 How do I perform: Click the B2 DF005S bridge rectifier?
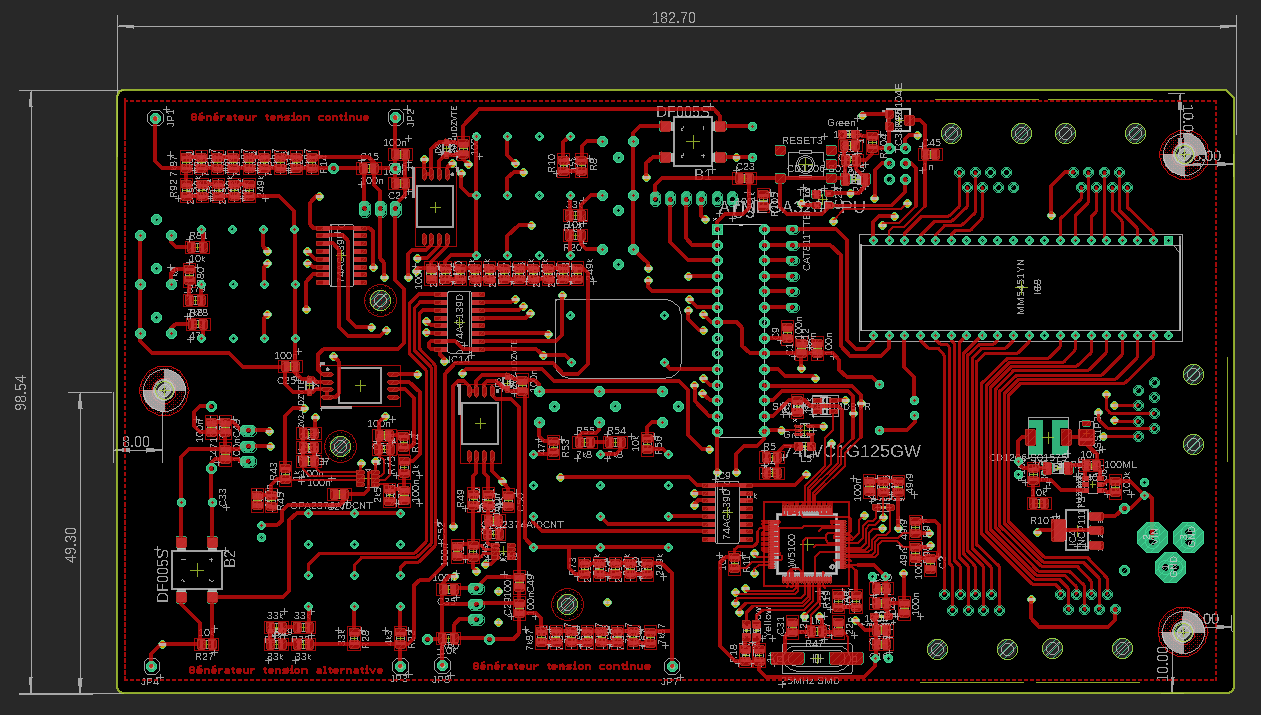pos(198,570)
